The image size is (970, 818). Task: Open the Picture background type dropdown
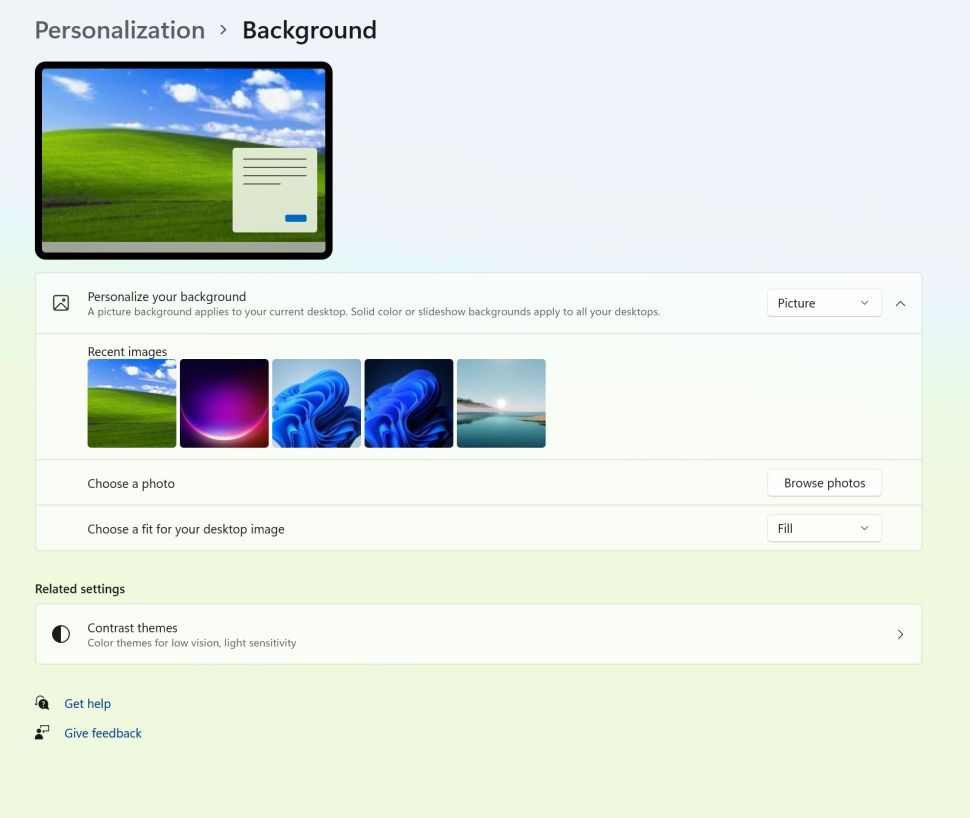pyautogui.click(x=824, y=303)
